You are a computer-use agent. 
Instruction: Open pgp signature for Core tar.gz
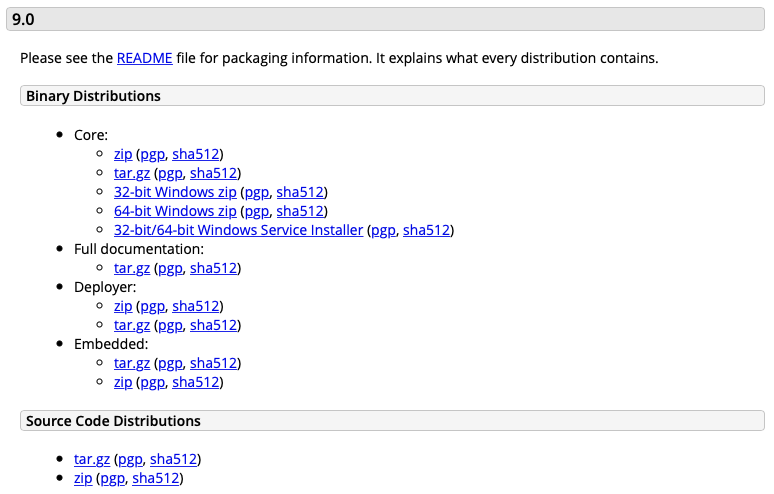[170, 173]
